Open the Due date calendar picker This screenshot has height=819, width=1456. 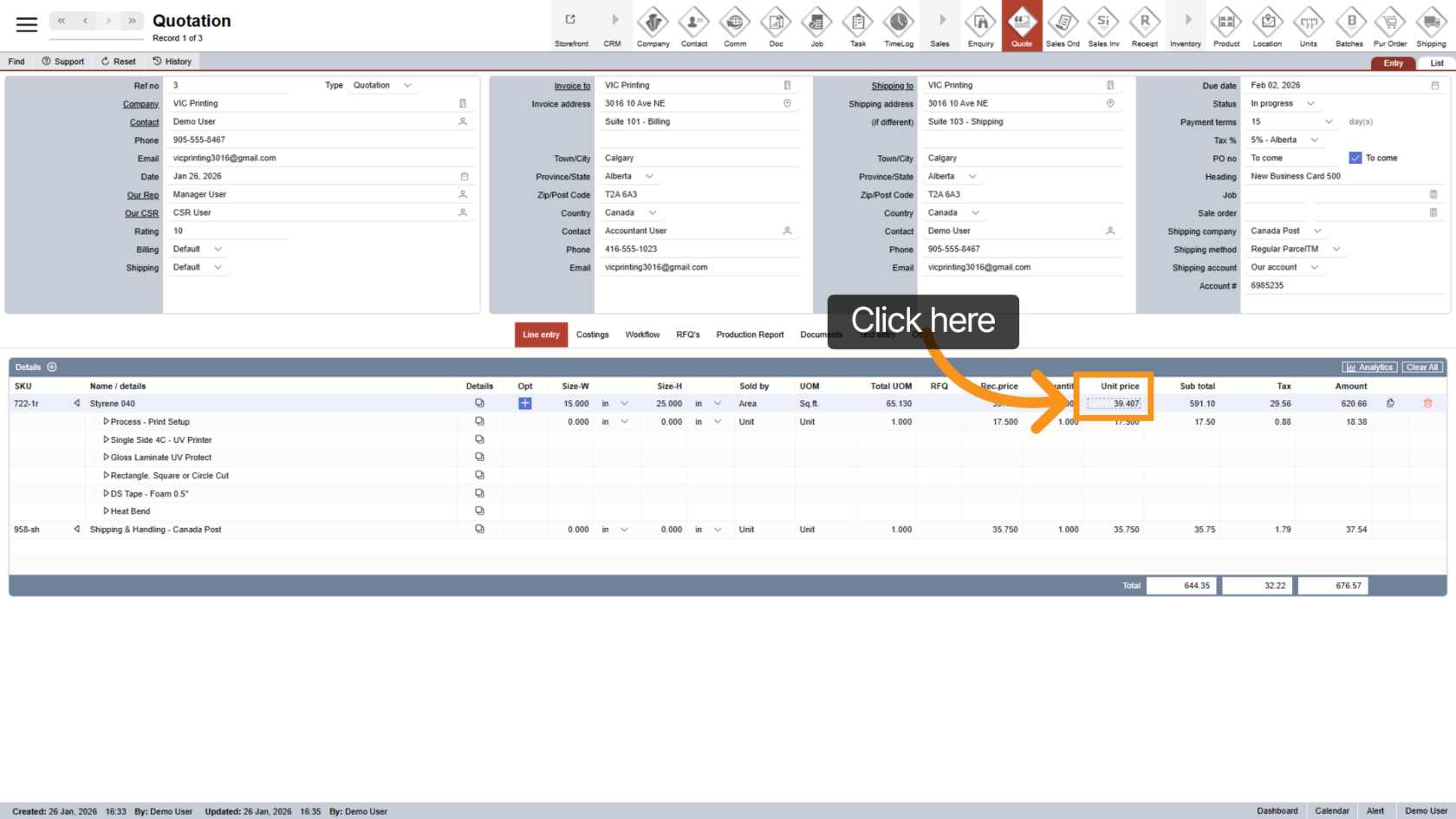(x=1435, y=86)
